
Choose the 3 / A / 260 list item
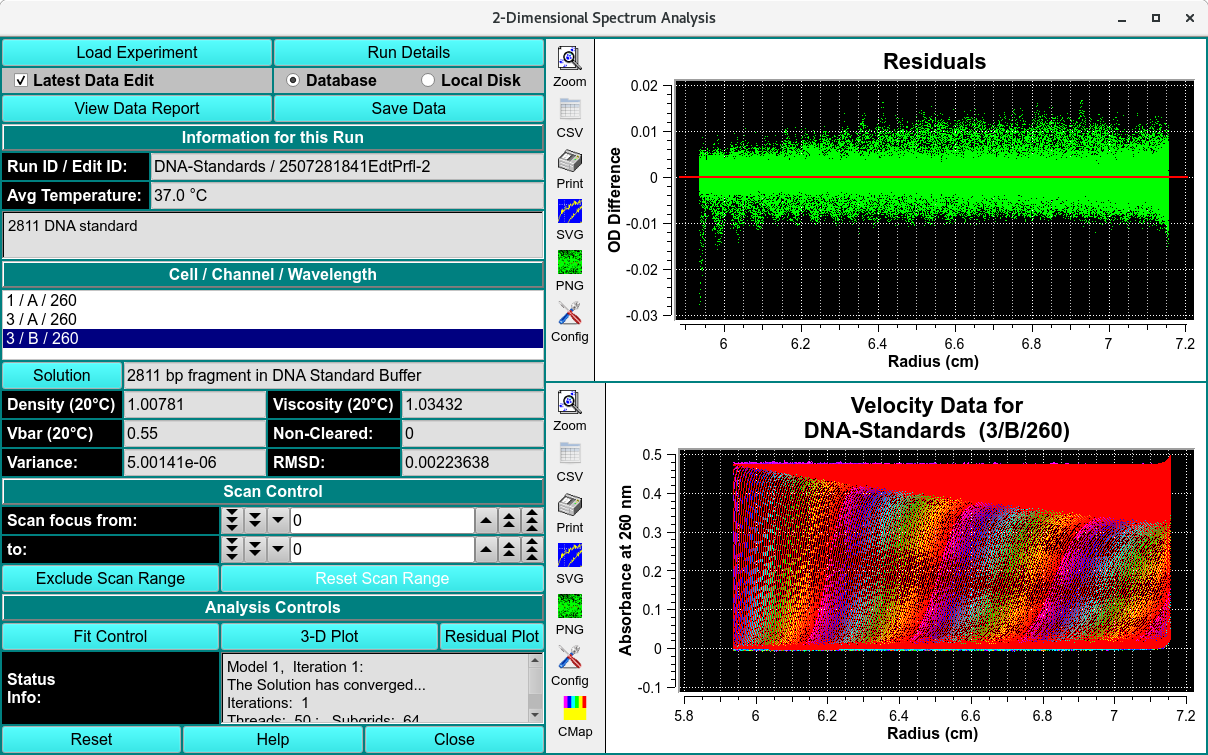tap(42, 319)
